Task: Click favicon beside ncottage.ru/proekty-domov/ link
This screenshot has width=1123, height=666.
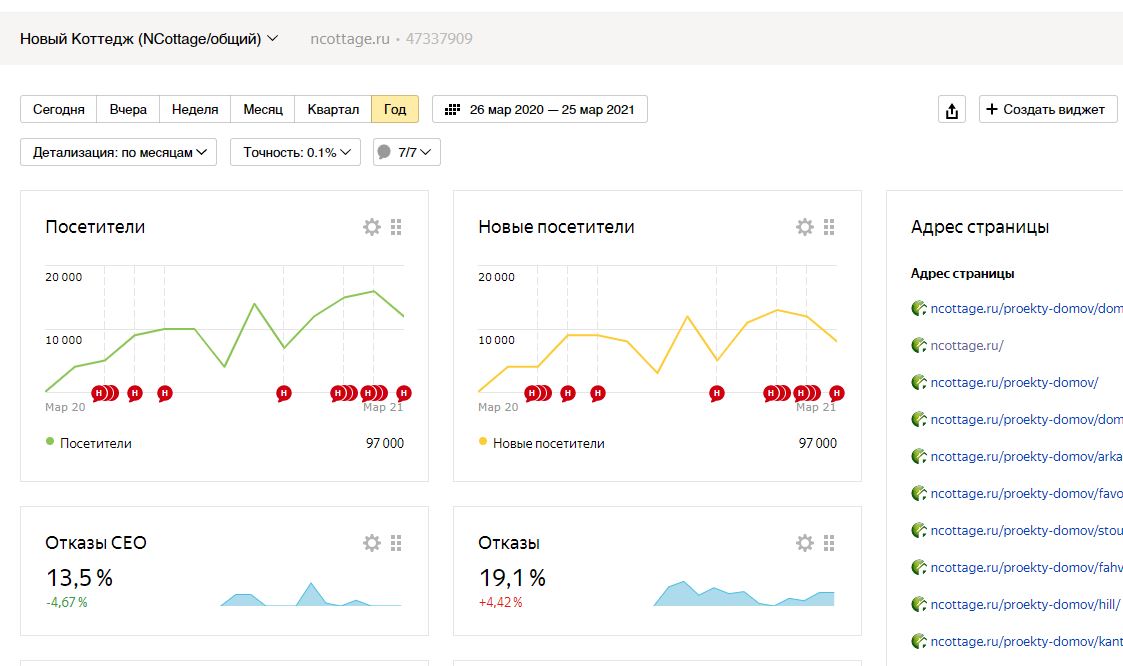Action: [x=919, y=382]
